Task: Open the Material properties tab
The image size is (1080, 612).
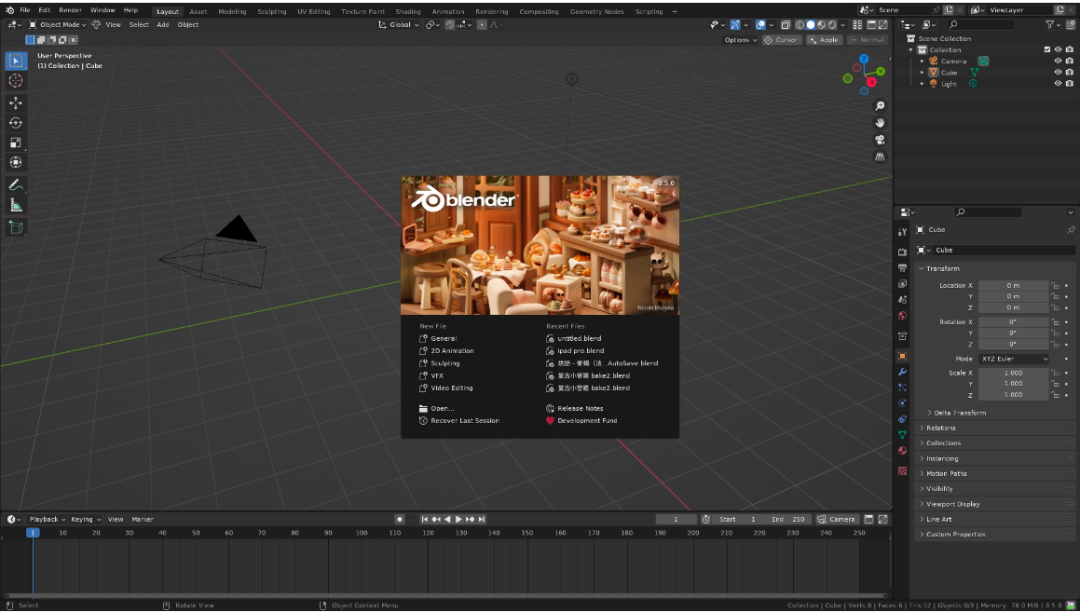Action: tap(902, 451)
